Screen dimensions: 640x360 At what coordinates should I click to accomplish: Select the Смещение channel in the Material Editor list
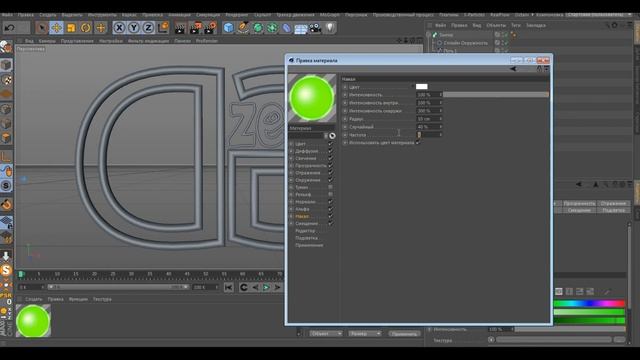(x=307, y=224)
